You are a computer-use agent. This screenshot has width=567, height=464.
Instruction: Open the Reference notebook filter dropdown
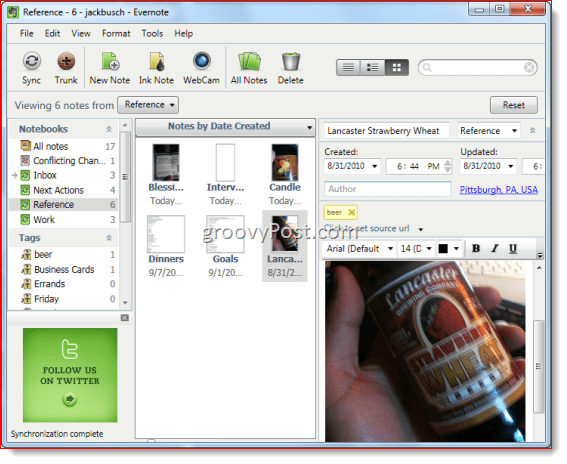coord(148,105)
